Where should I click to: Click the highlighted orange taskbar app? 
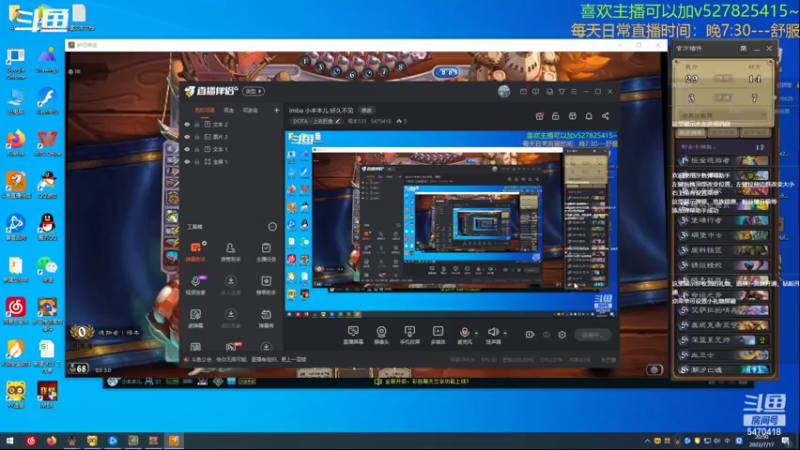(174, 441)
